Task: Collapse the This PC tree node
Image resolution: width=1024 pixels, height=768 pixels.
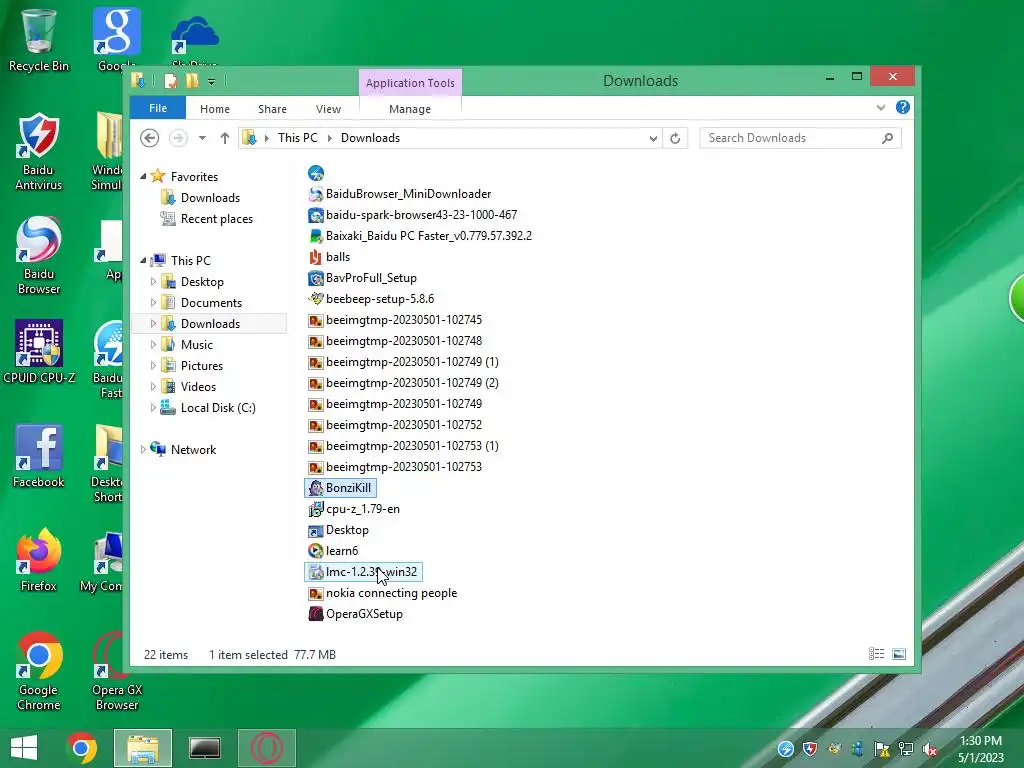Action: click(143, 260)
